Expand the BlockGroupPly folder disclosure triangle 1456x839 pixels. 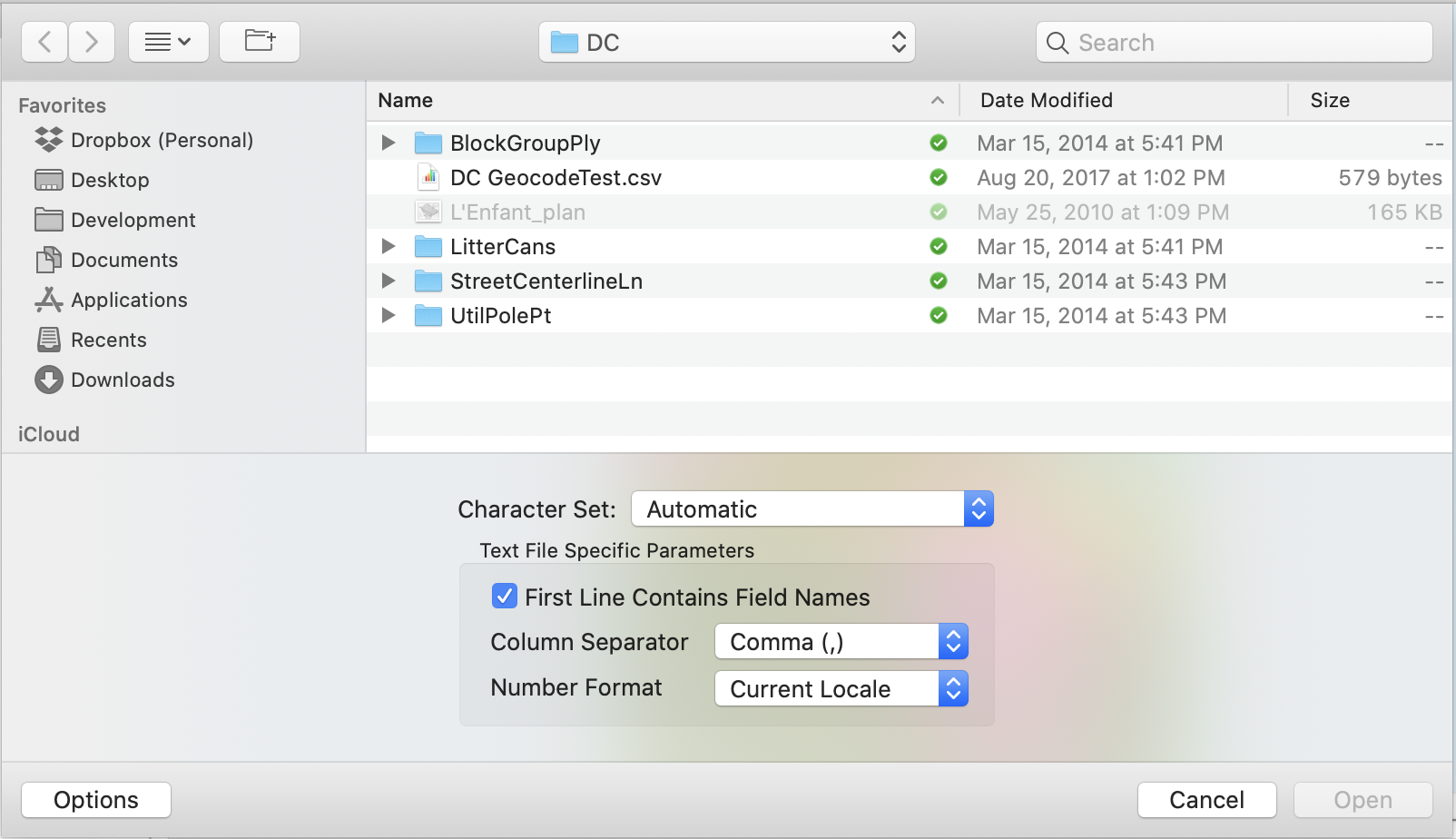388,143
